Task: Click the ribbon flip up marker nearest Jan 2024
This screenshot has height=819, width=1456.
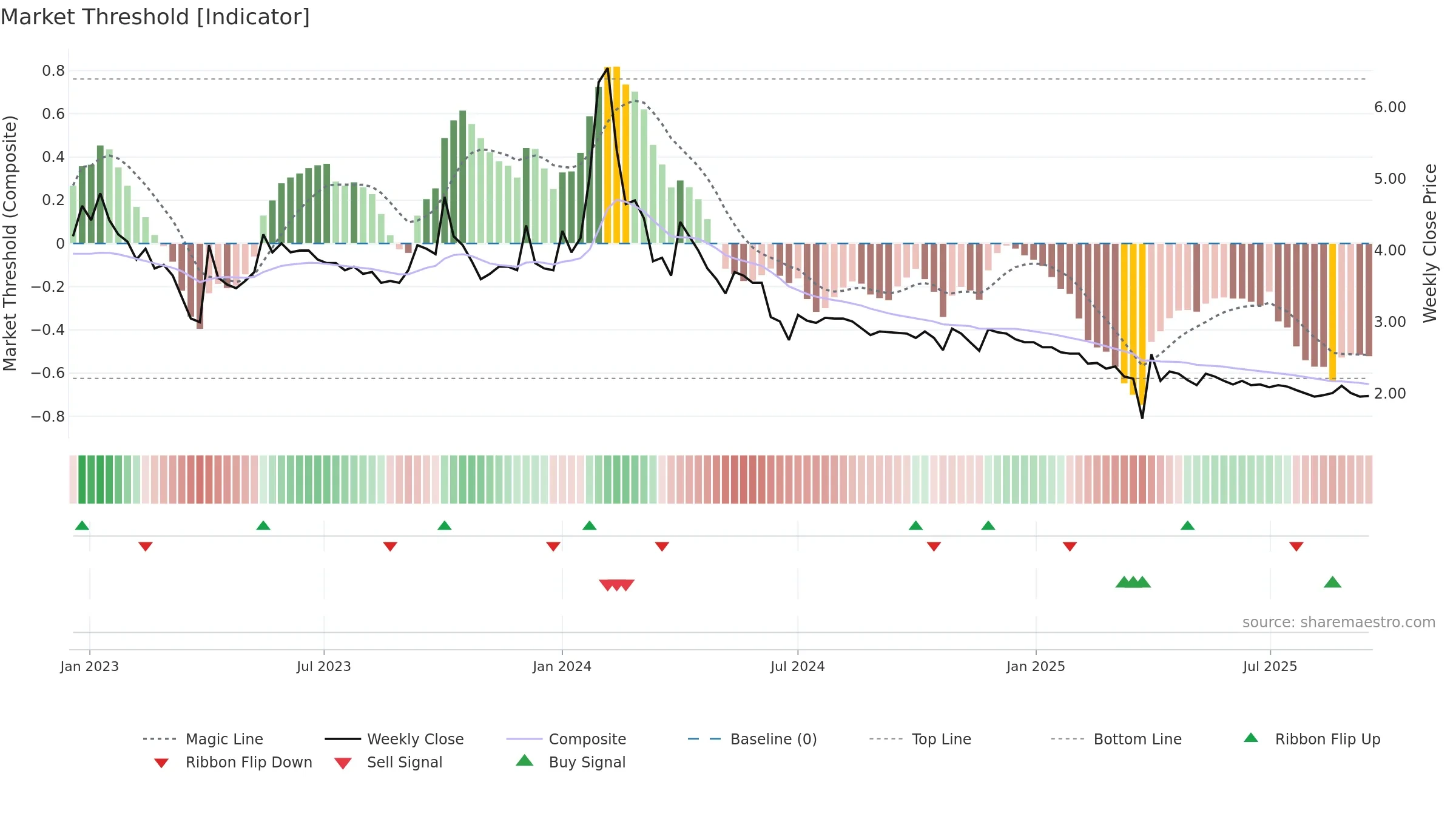Action: pos(590,525)
